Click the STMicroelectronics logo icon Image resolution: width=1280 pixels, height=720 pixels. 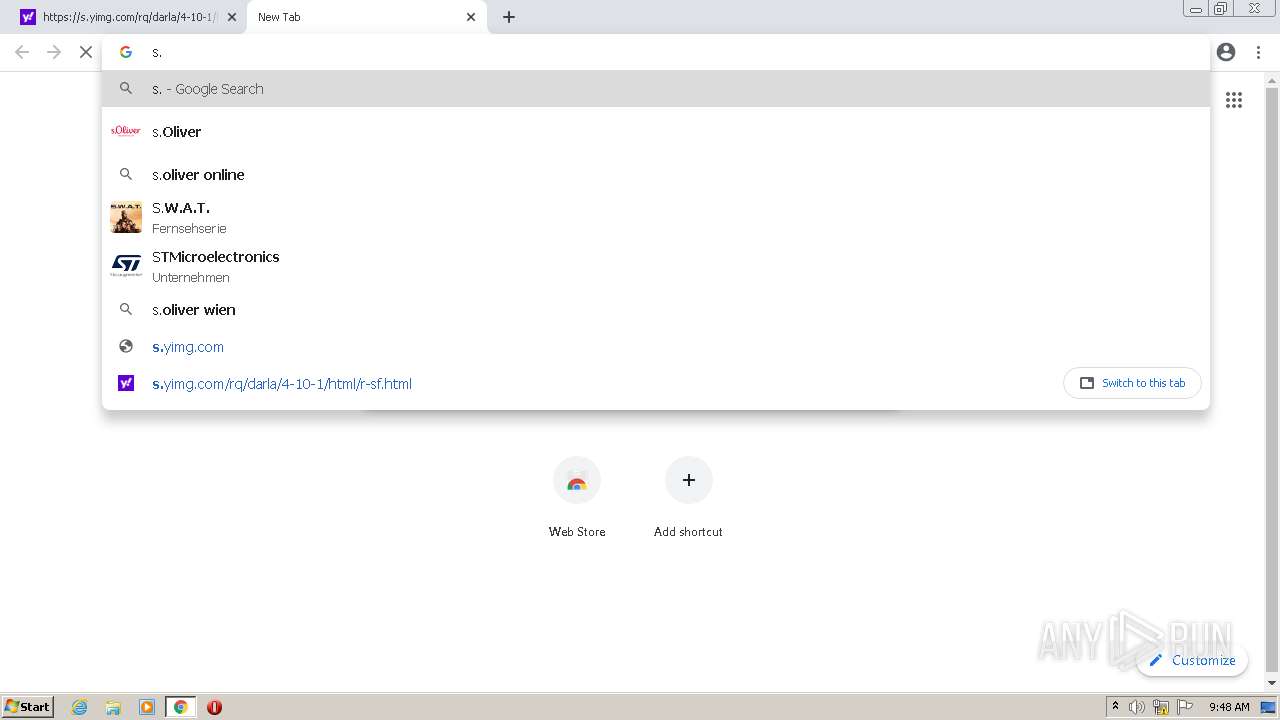(x=126, y=266)
